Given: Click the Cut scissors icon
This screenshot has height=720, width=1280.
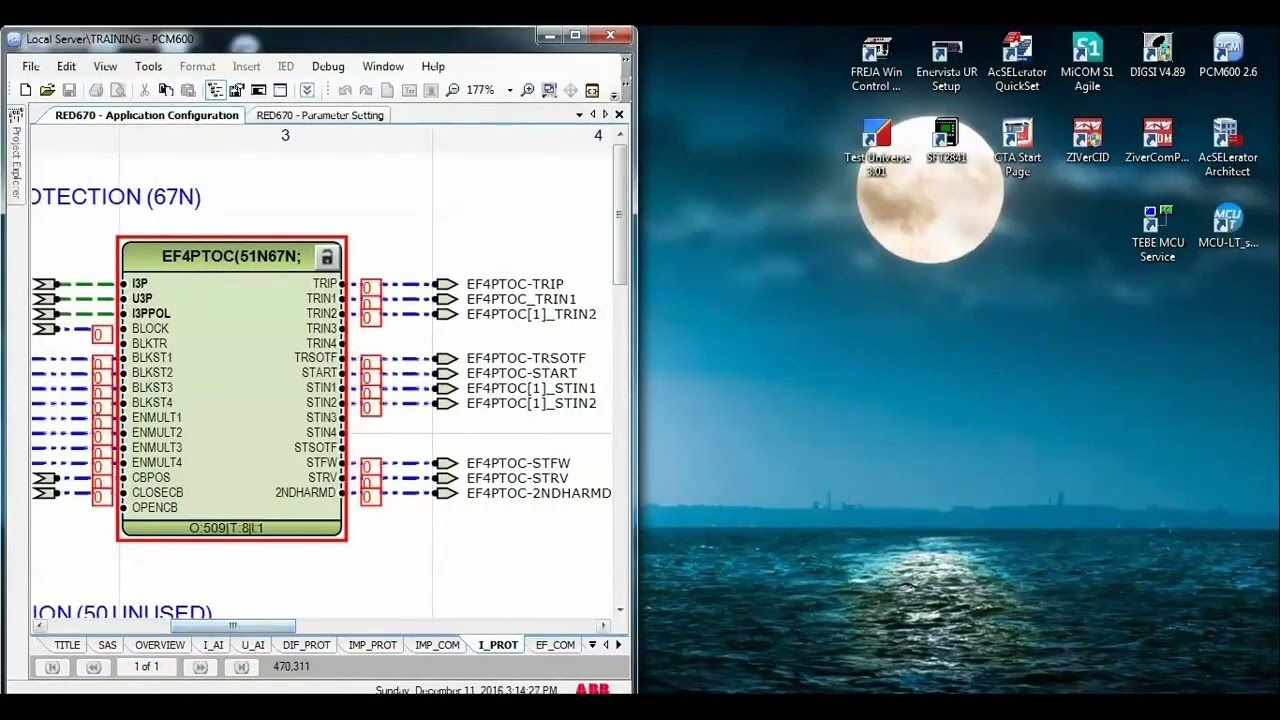Looking at the screenshot, I should [145, 90].
